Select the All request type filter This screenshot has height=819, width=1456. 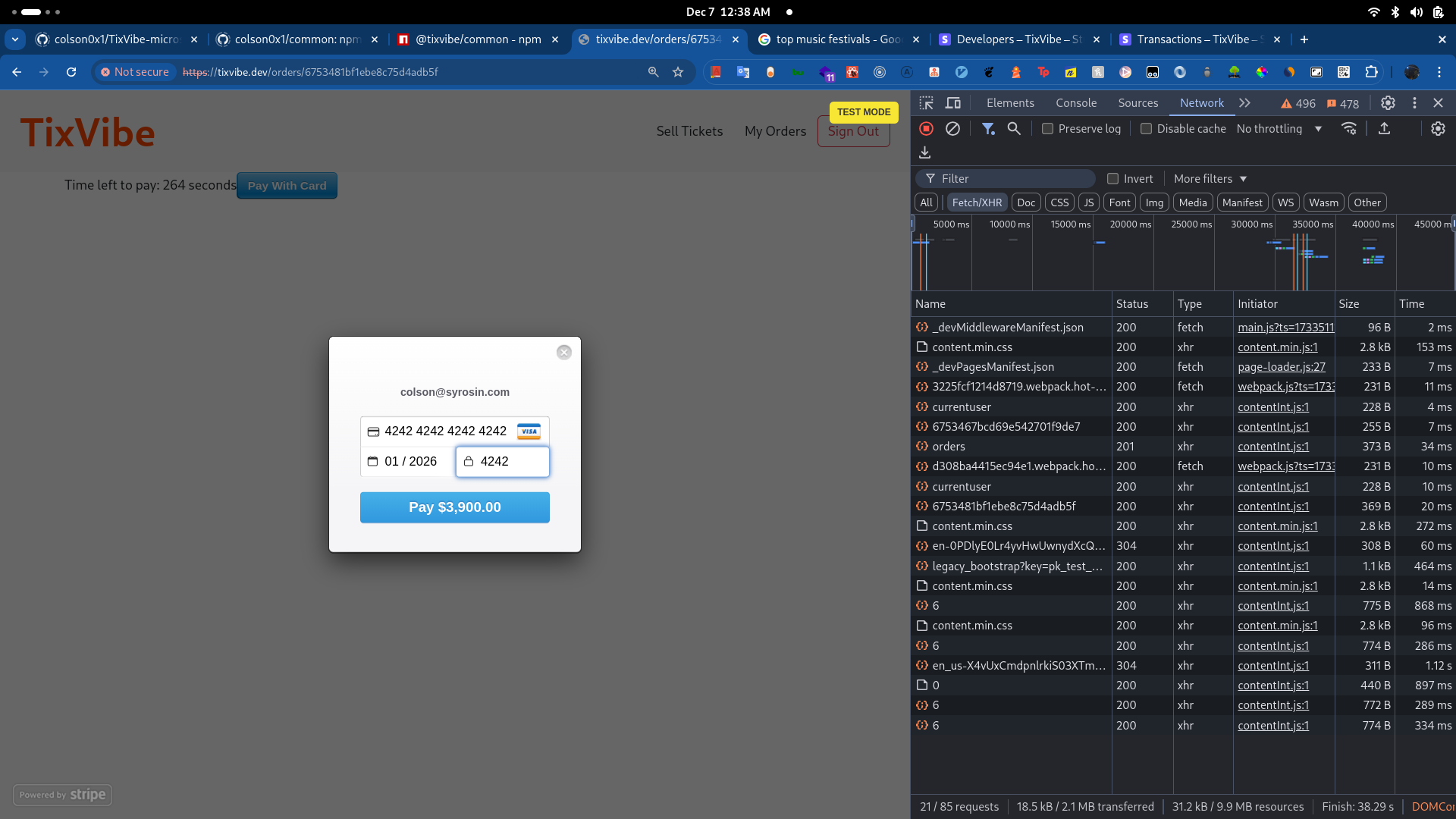coord(926,202)
